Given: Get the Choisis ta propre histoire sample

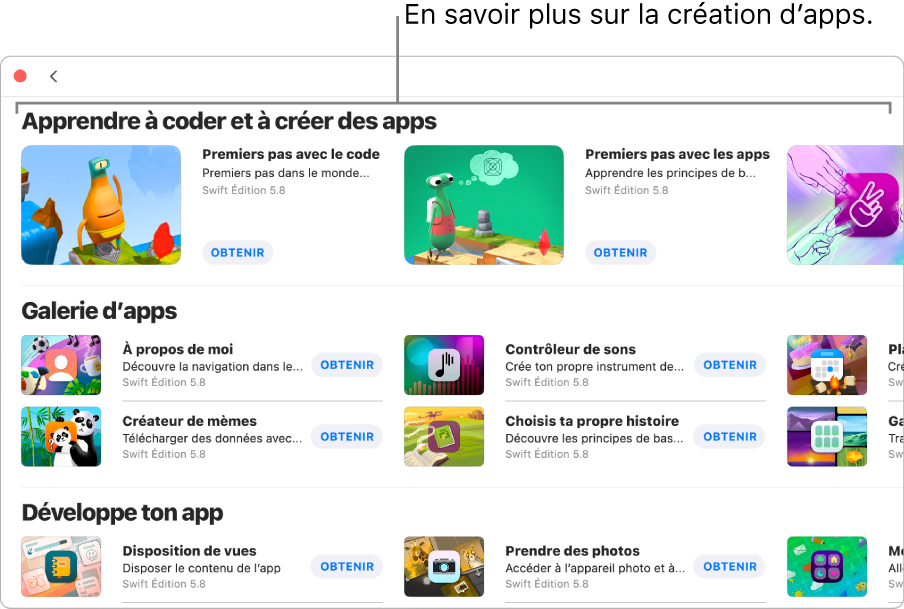Looking at the screenshot, I should pos(730,437).
